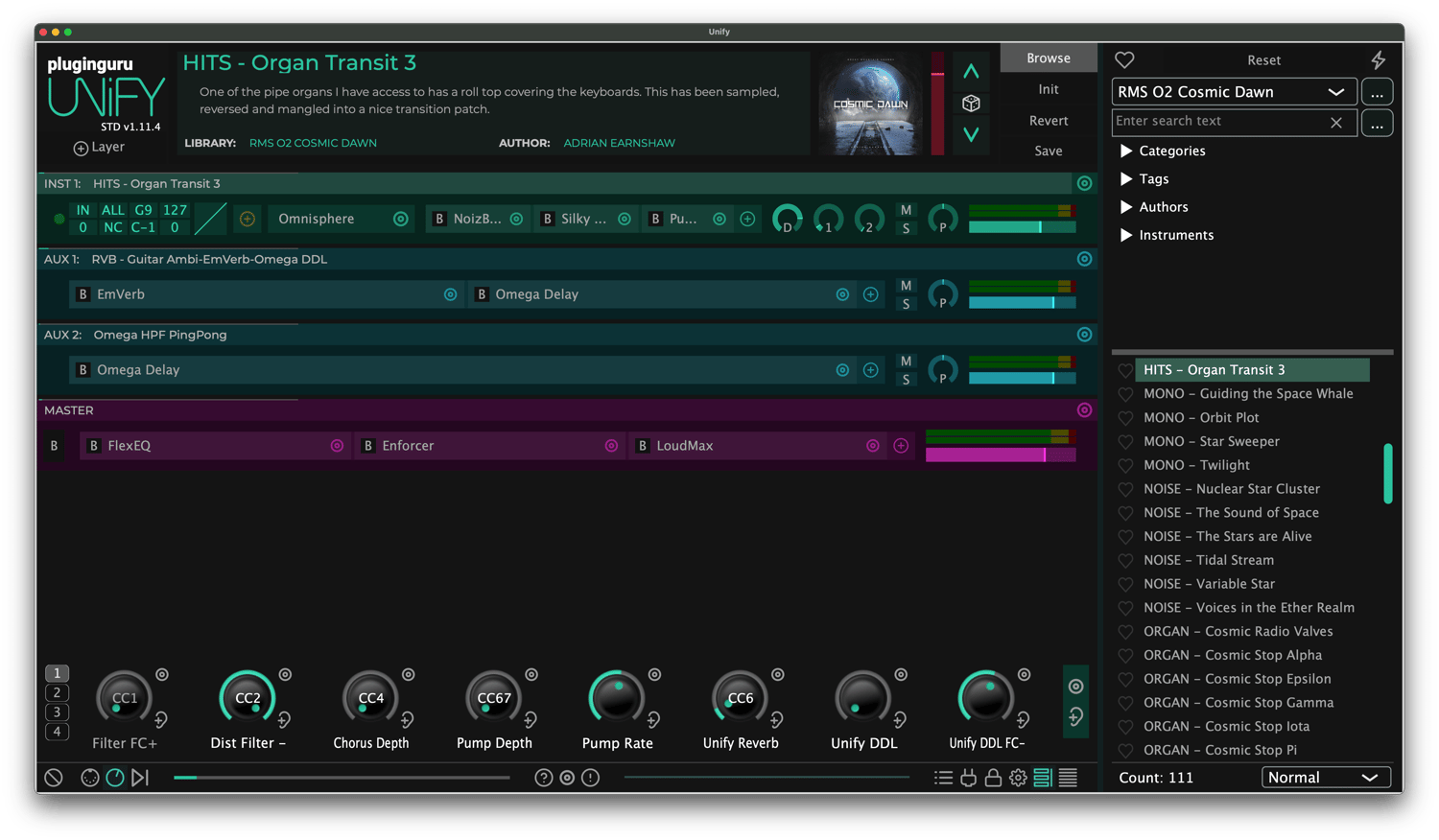Click the panic (all notes off) icon
The height and width of the screenshot is (840, 1439).
(54, 778)
